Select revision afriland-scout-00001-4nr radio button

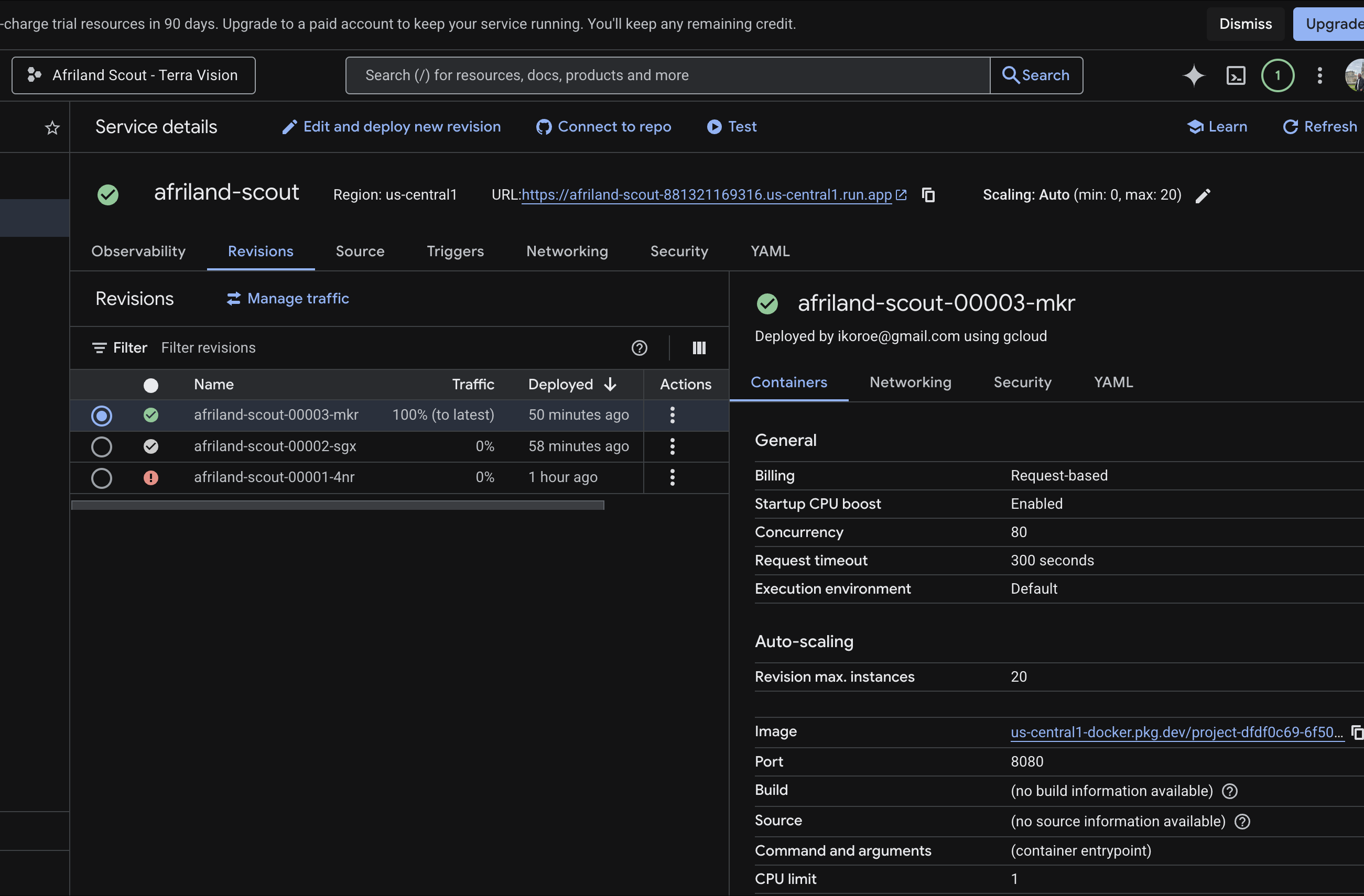(x=102, y=478)
